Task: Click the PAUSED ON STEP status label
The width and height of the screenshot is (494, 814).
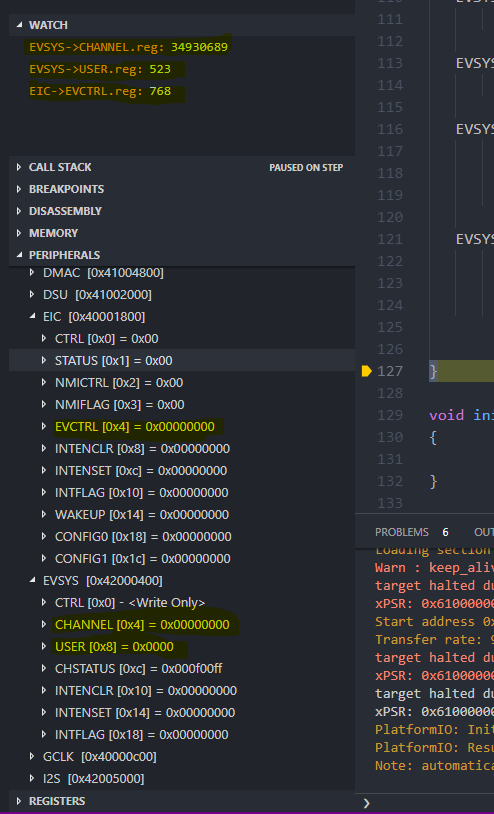Action: coord(306,168)
